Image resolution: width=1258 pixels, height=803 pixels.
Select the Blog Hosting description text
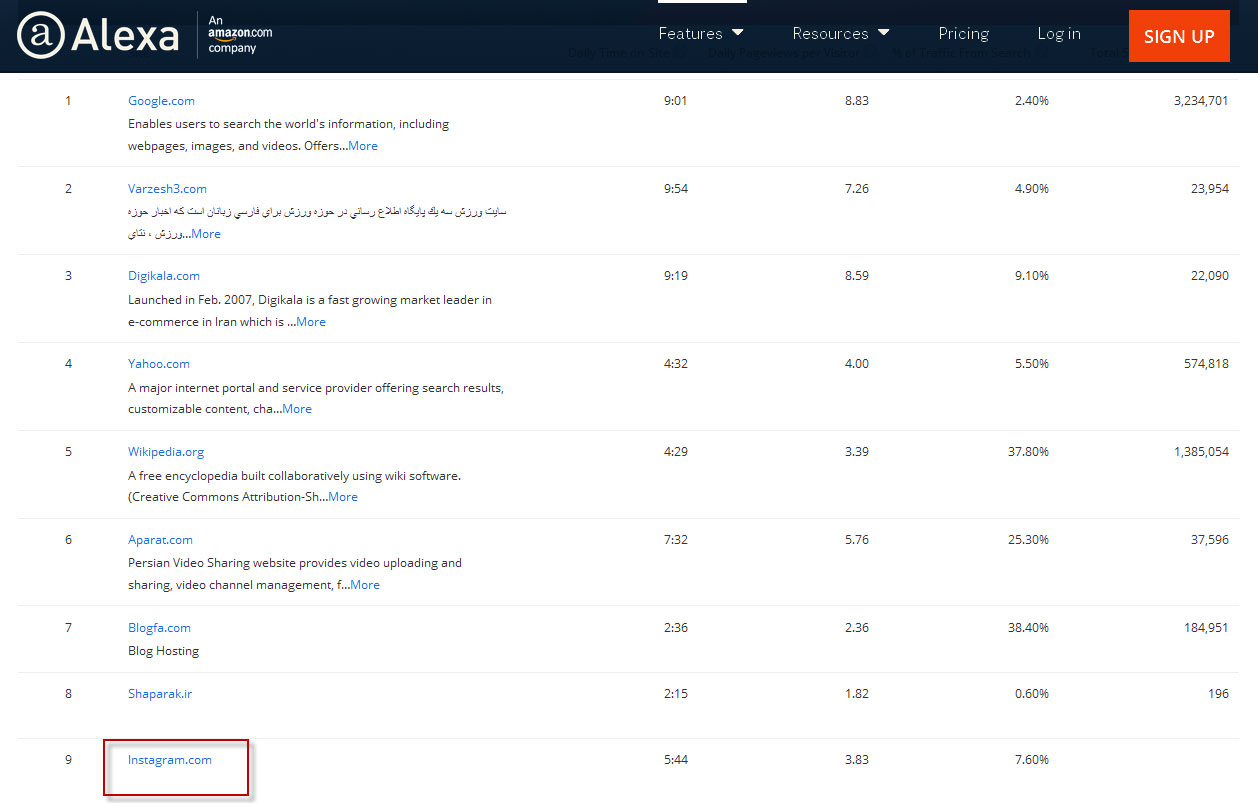coord(164,651)
